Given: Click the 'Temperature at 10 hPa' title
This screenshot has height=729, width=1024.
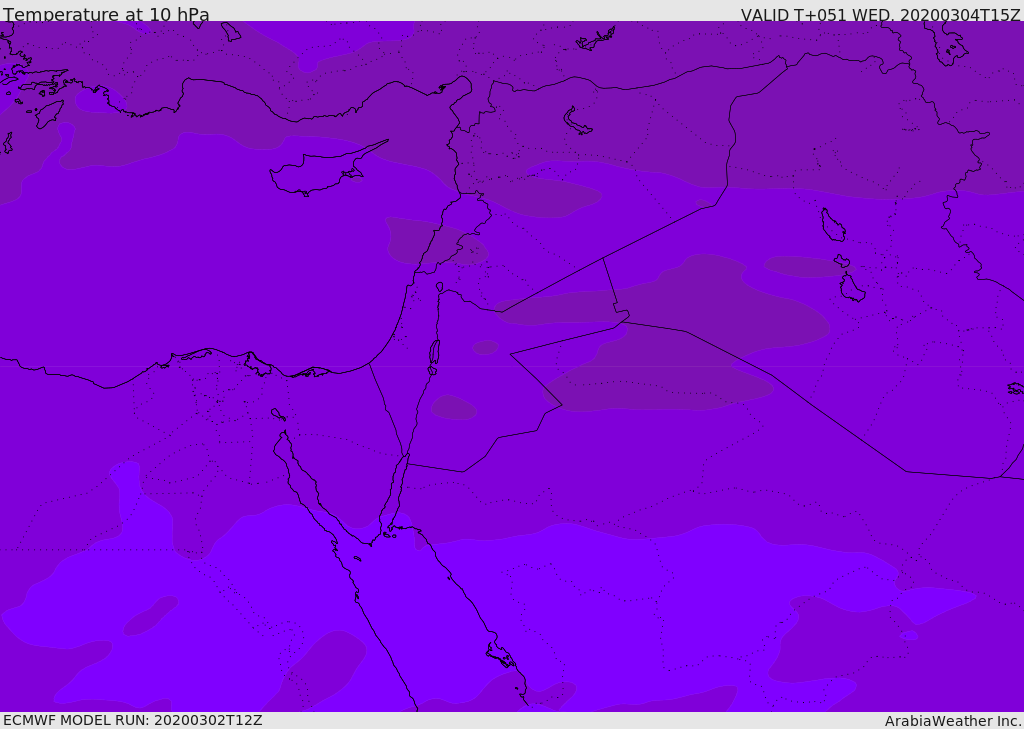Looking at the screenshot, I should point(106,14).
